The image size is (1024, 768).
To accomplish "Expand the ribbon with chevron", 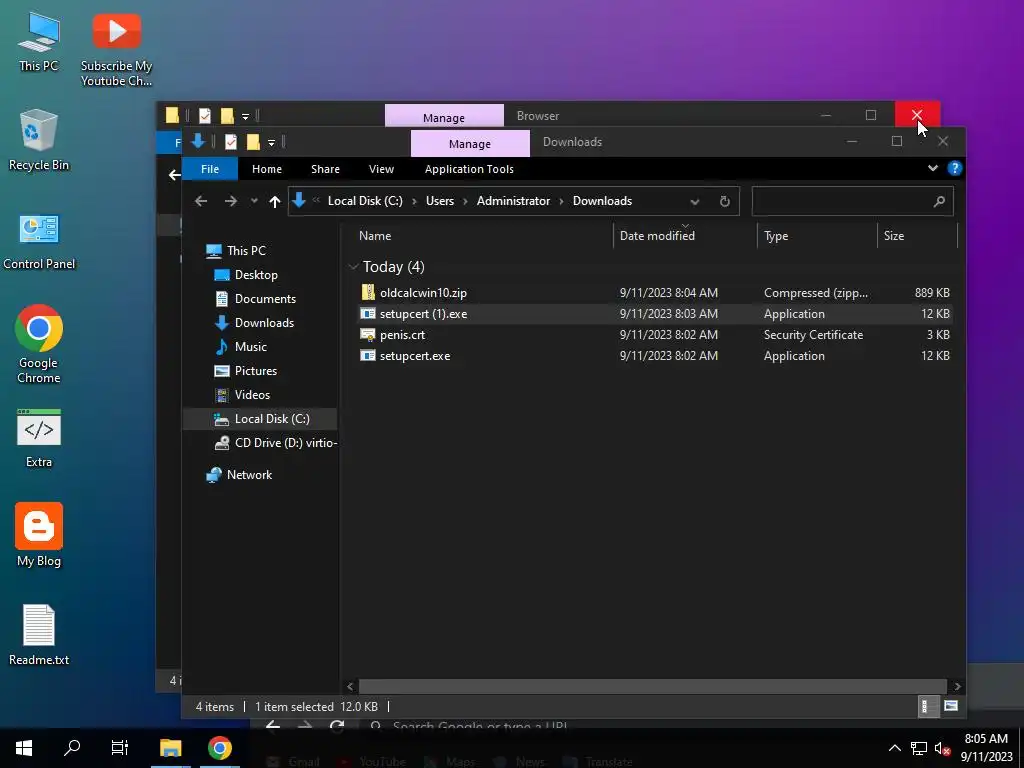I will (x=933, y=168).
